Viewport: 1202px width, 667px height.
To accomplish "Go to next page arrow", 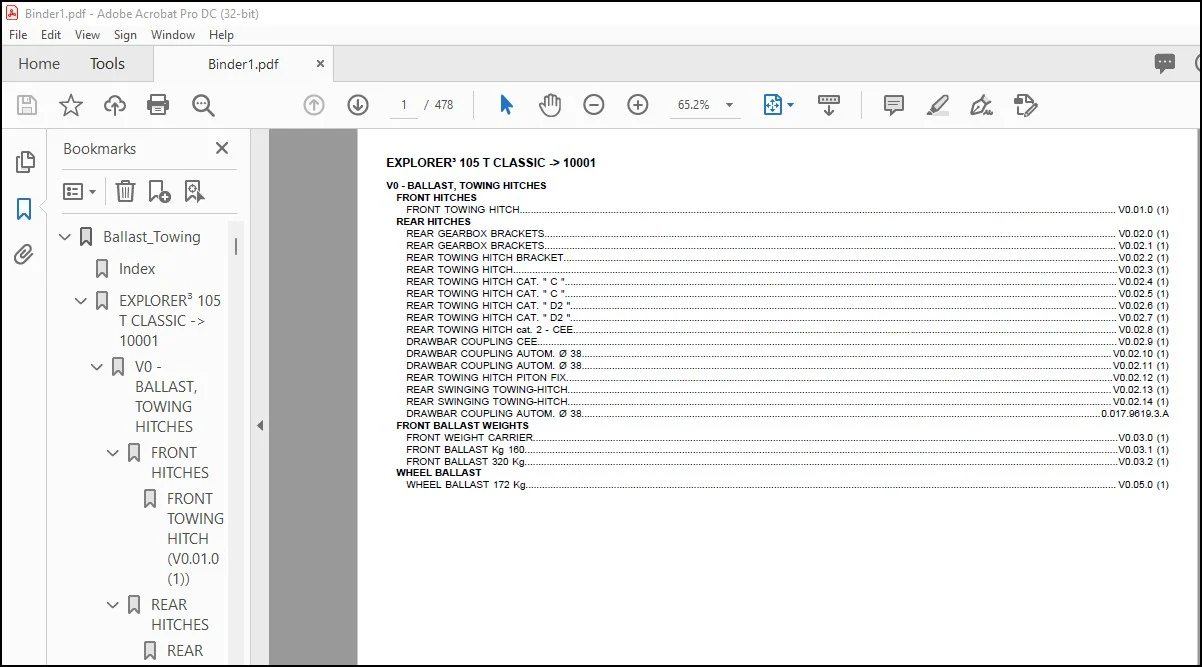I will point(358,105).
